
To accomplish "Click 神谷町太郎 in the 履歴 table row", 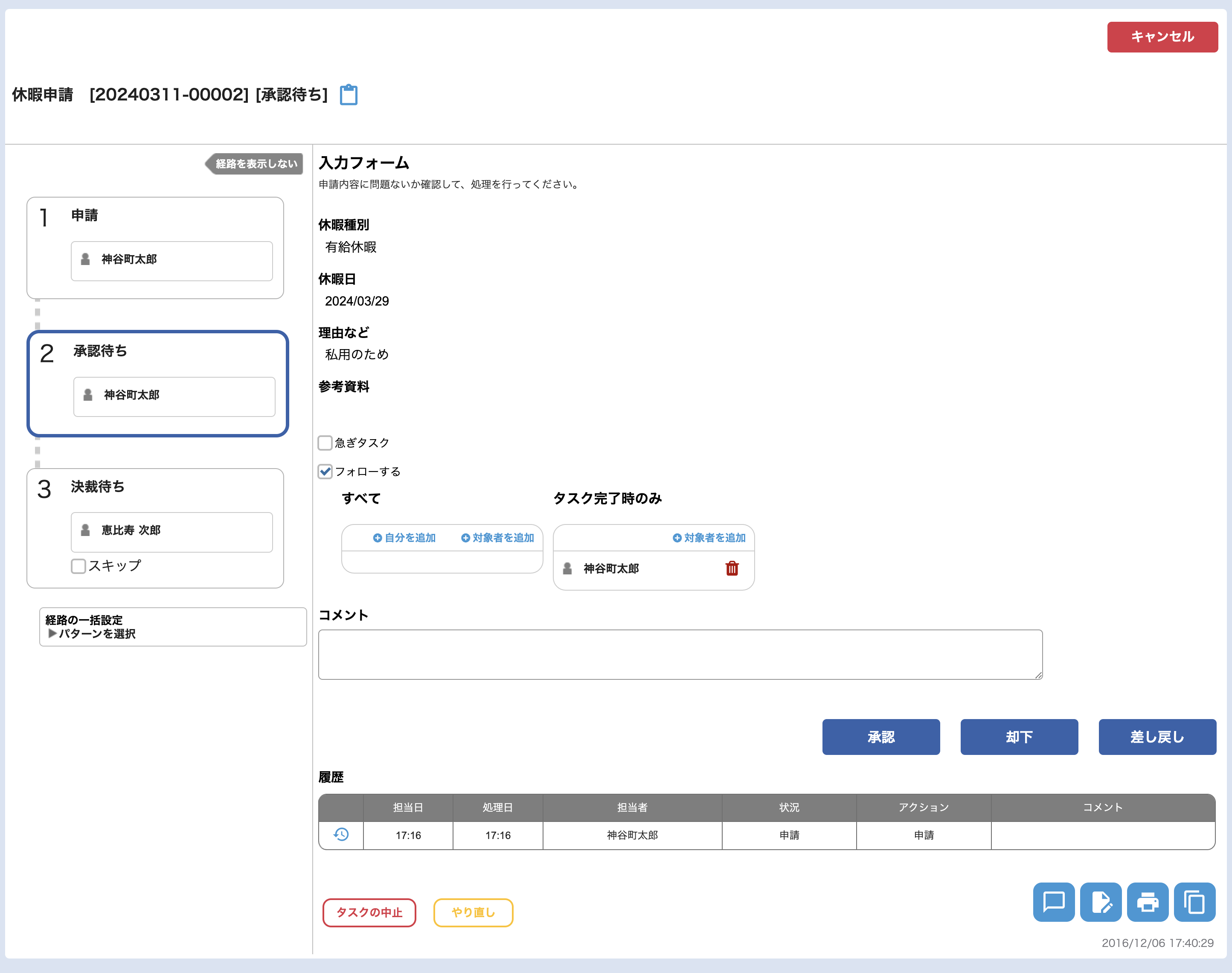I will pos(633,835).
